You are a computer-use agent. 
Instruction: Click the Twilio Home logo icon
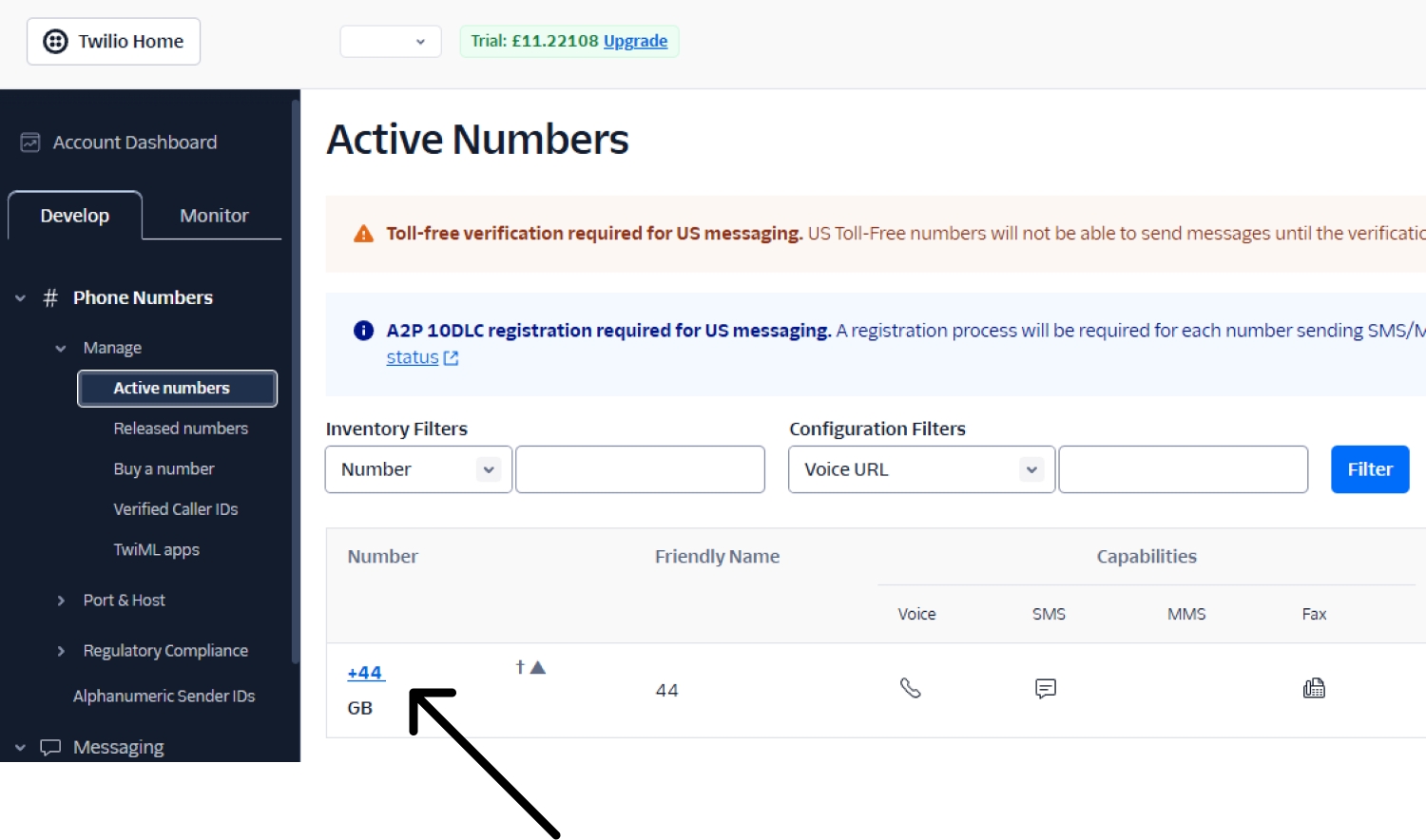[56, 42]
